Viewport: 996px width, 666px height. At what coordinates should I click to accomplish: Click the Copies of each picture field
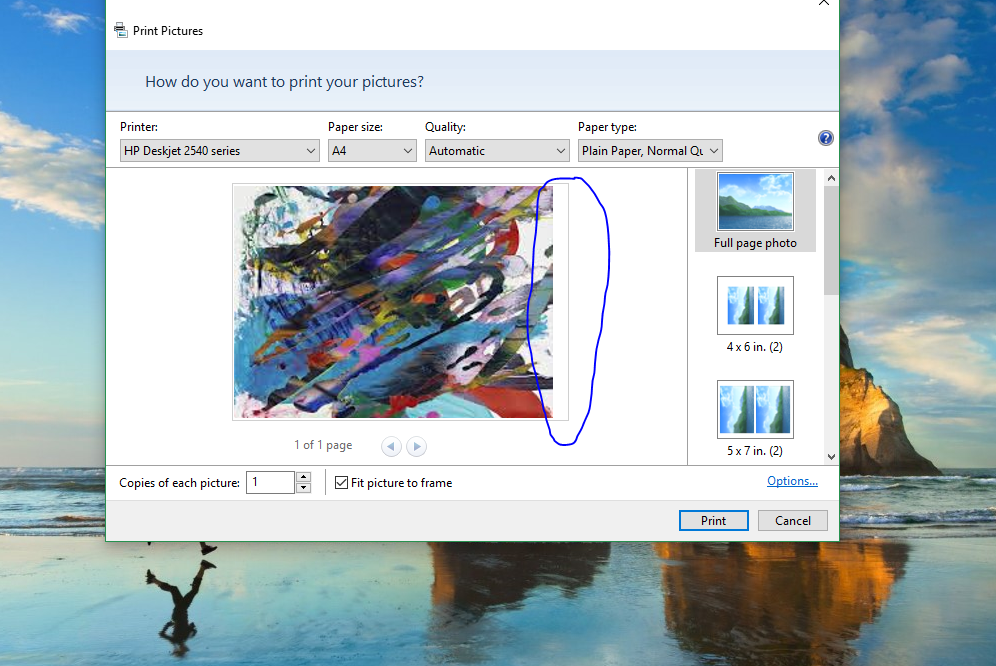coord(270,482)
